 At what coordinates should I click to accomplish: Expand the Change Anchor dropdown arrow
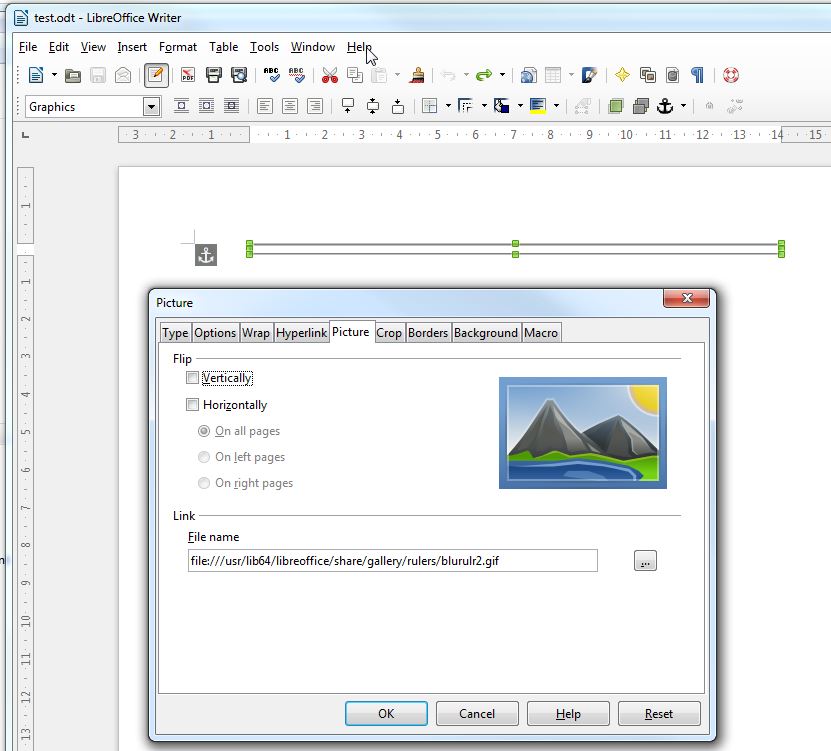pos(683,106)
